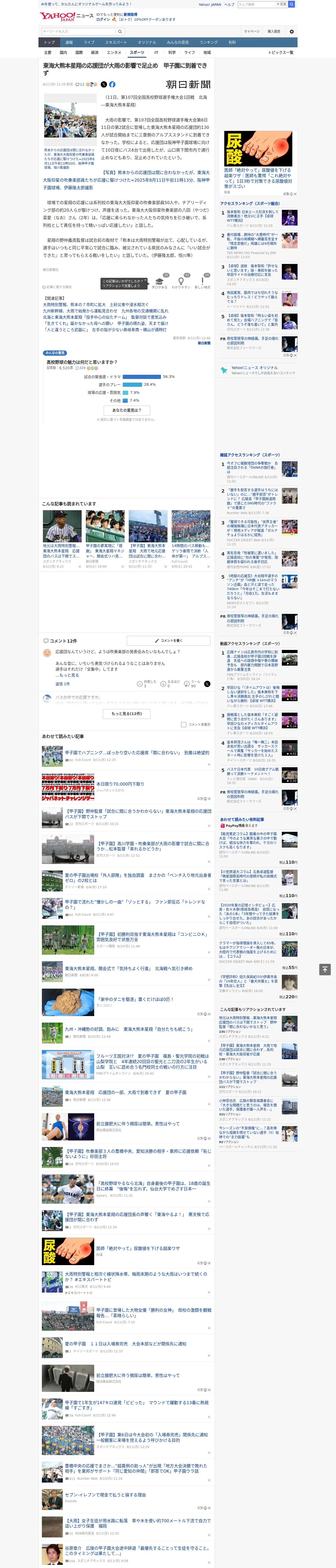Click the search magnifier icon beside keyword field

[121, 32]
